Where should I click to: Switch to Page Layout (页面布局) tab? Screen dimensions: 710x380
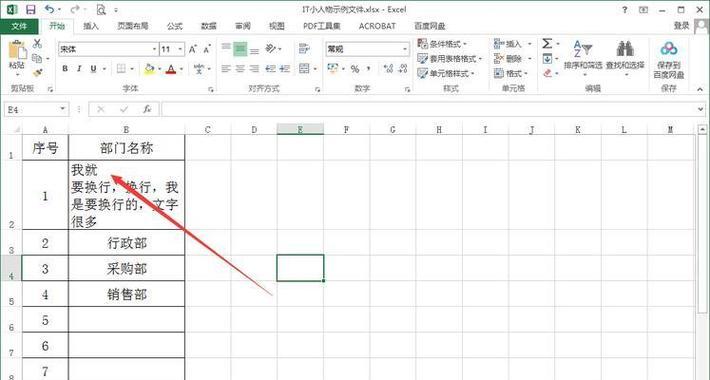point(132,26)
